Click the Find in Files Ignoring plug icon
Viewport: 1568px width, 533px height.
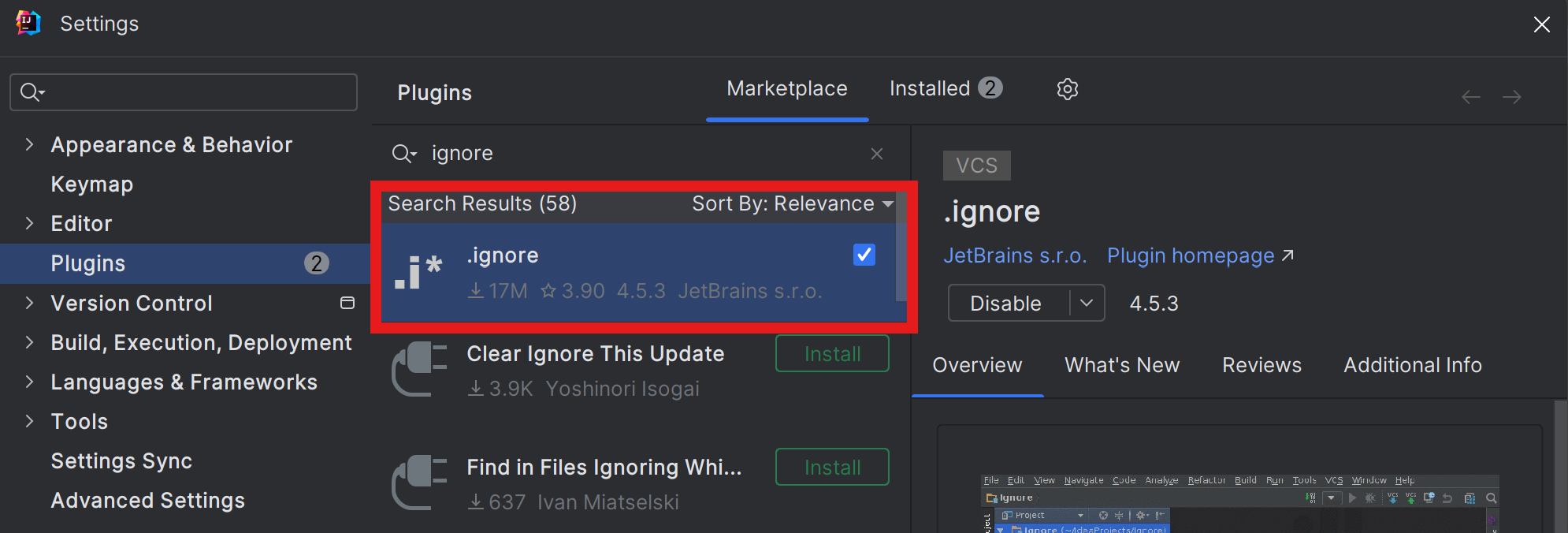click(419, 482)
